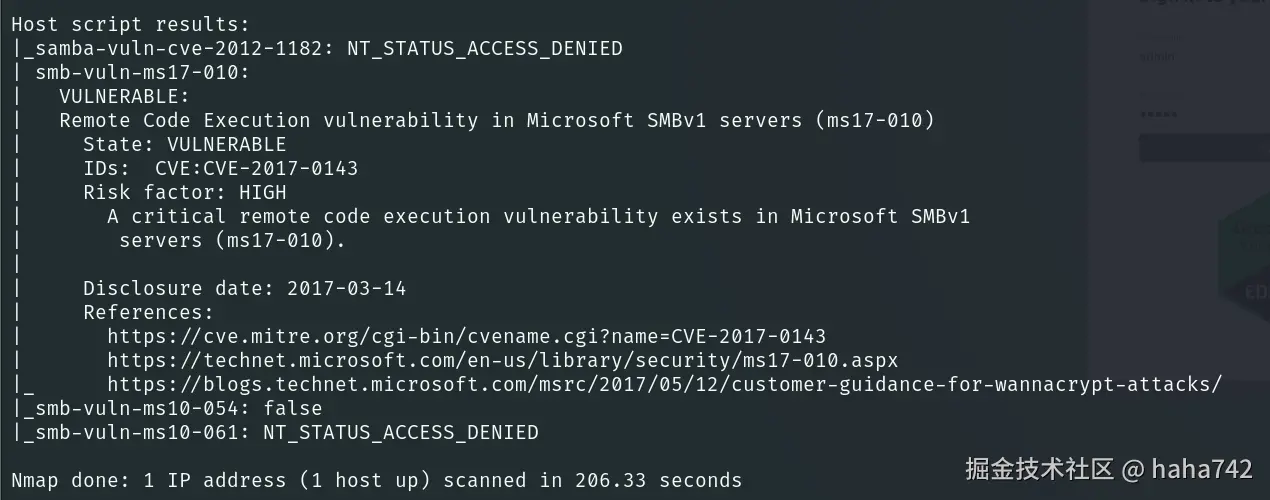Click the "Nmap done" summary line

[x=376, y=480]
